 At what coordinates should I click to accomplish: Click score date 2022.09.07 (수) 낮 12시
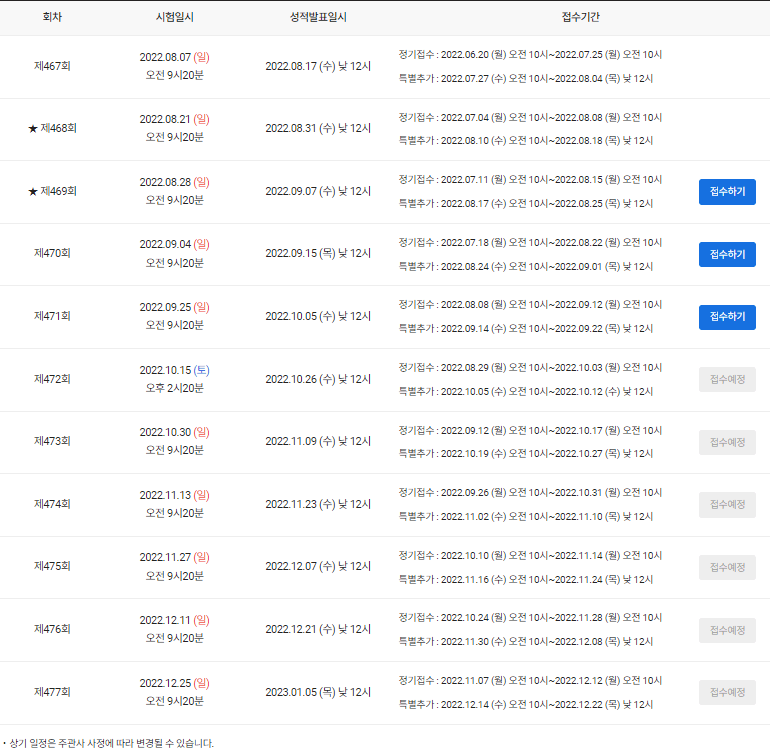[x=318, y=192]
